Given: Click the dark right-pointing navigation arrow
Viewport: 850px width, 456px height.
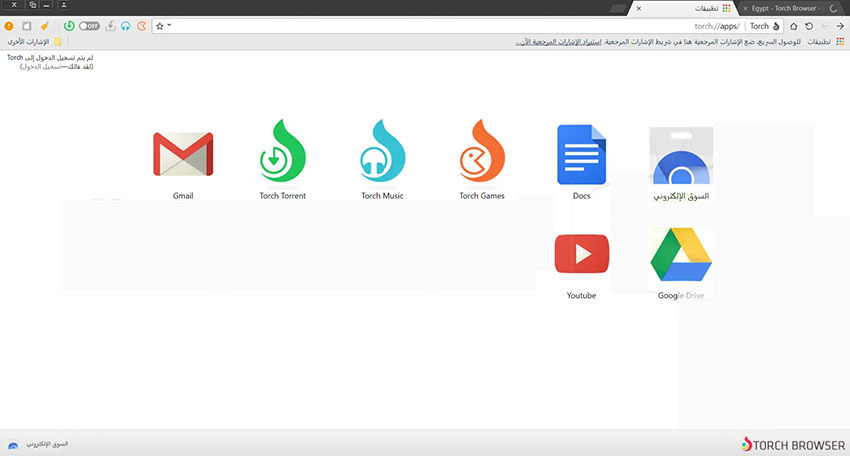Looking at the screenshot, I should (x=840, y=26).
